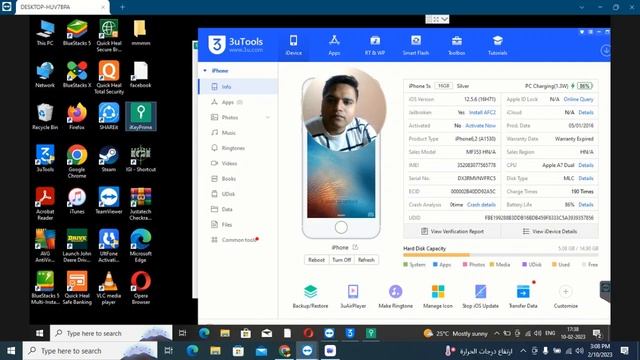The height and width of the screenshot is (360, 640).
Task: Select Music in the sidebar
Action: (238, 133)
